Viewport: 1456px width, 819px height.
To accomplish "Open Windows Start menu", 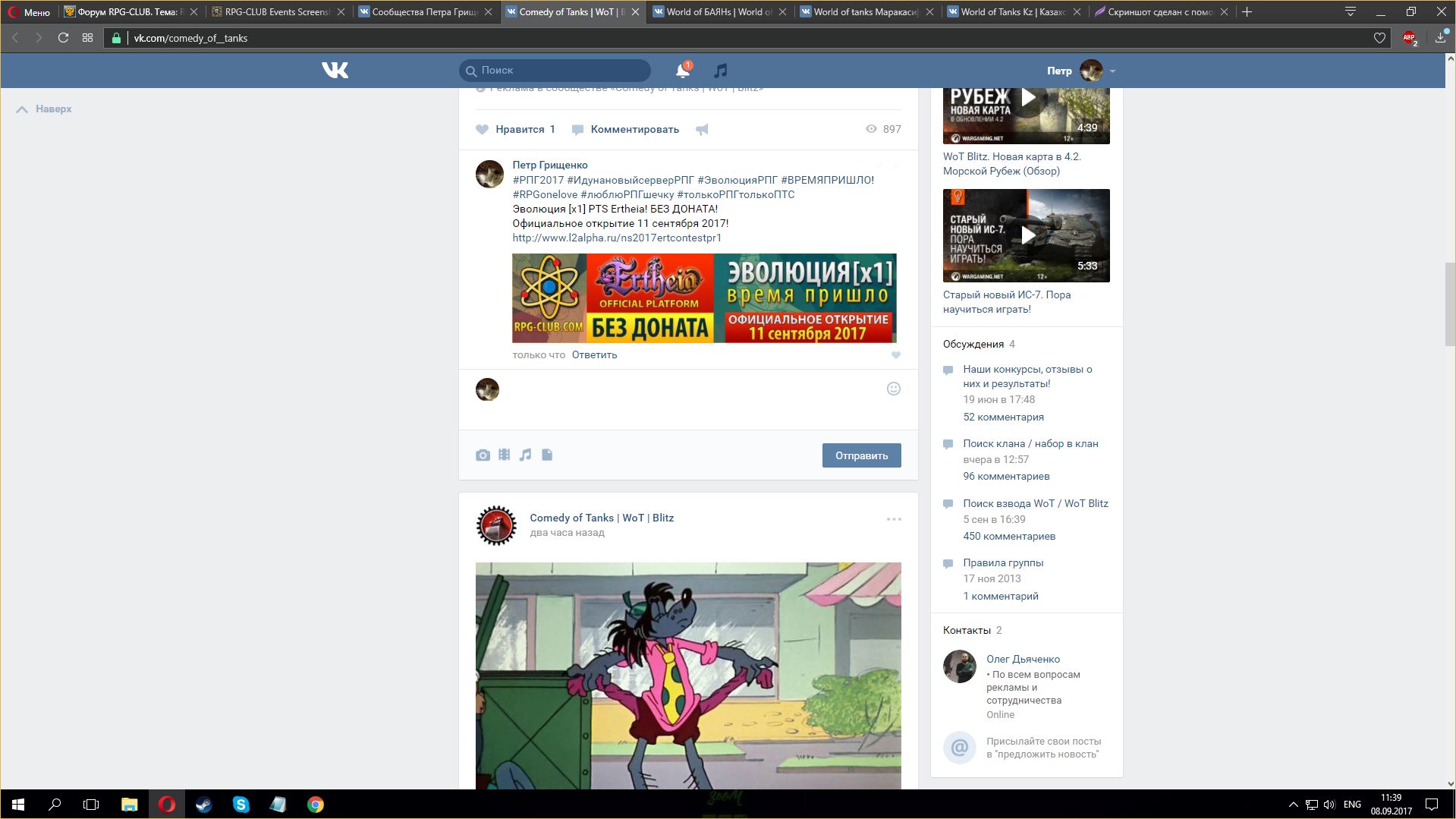I will (x=18, y=805).
